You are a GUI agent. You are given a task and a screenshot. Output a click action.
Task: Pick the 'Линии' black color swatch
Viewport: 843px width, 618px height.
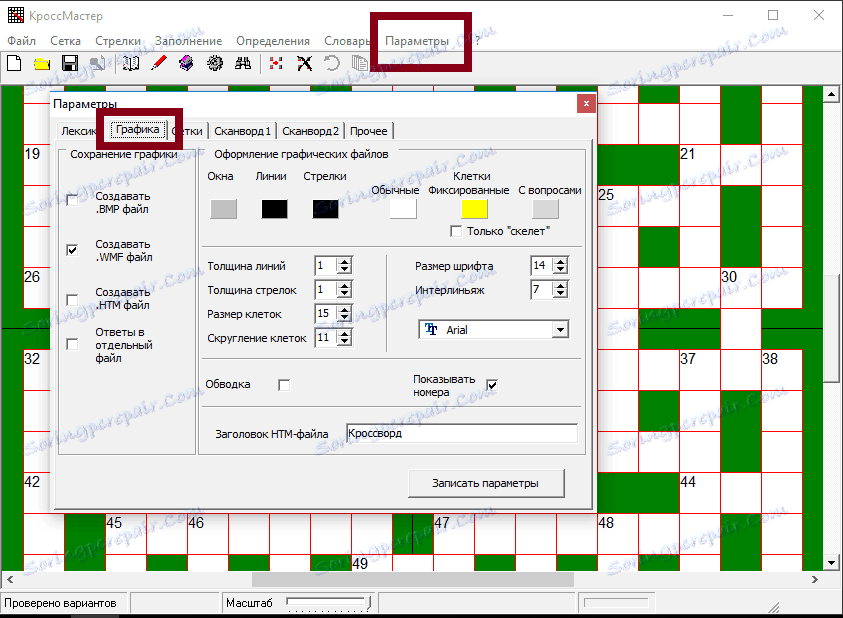(x=275, y=209)
